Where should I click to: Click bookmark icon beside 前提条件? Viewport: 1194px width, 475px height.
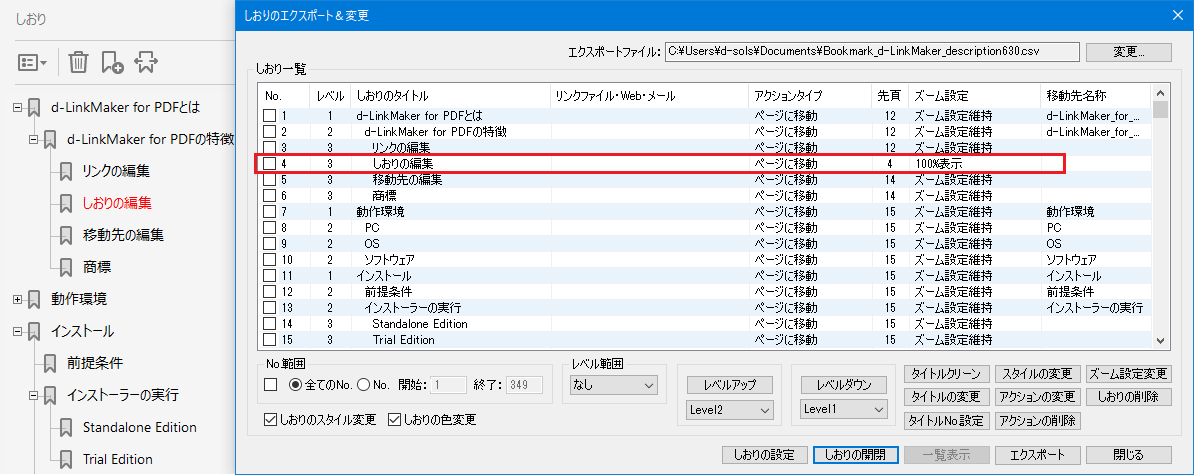(49, 363)
